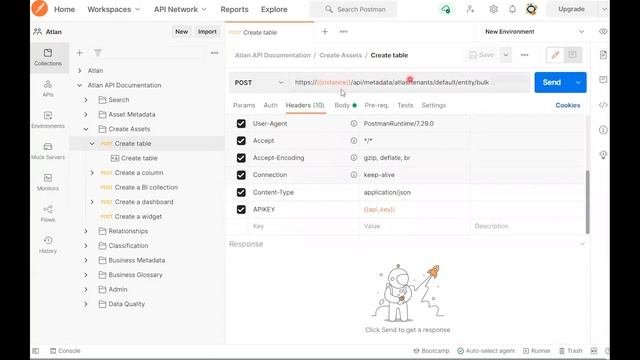Open the Cookies link
The height and width of the screenshot is (360, 640).
[x=567, y=105]
